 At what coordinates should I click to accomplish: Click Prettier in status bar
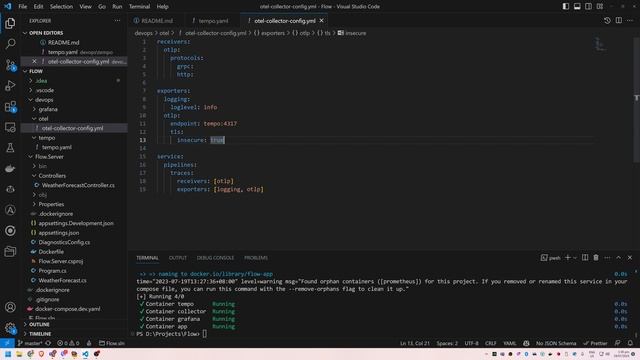596,343
